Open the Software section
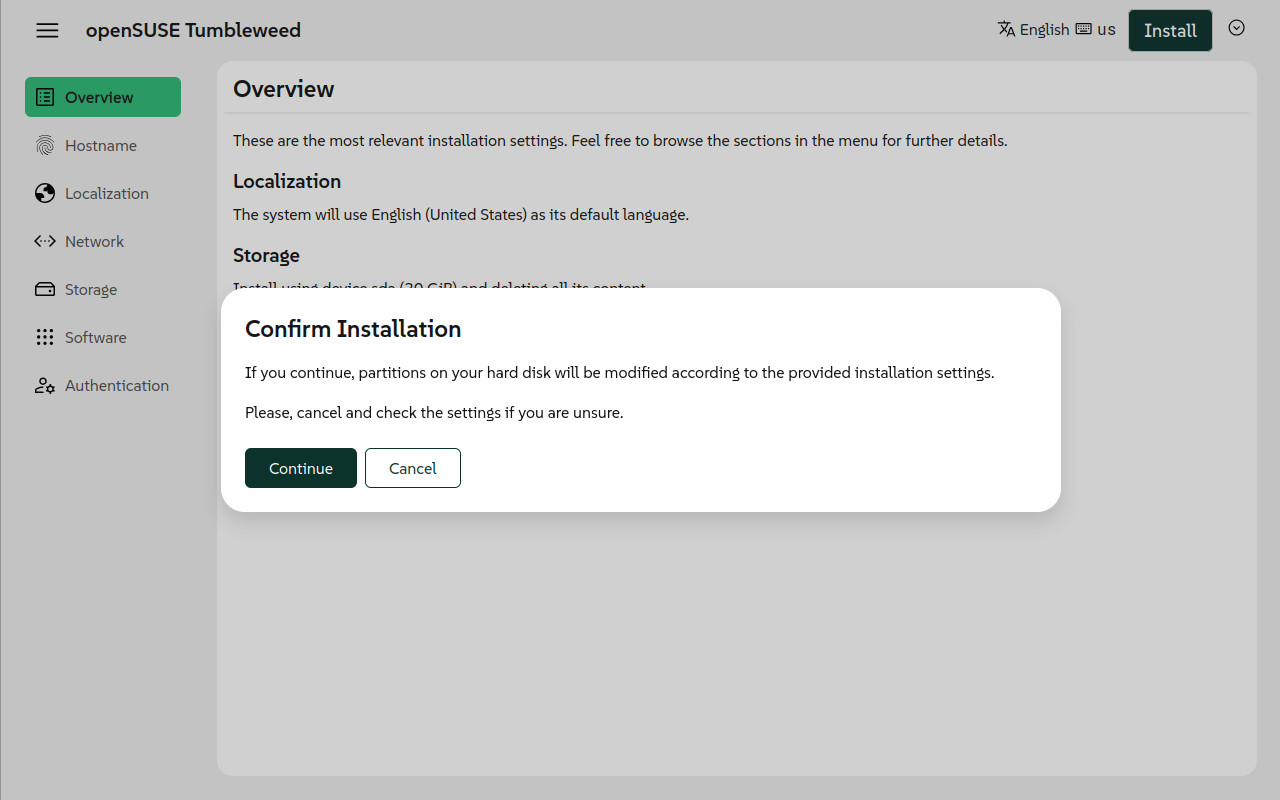The width and height of the screenshot is (1280, 800). [103, 337]
